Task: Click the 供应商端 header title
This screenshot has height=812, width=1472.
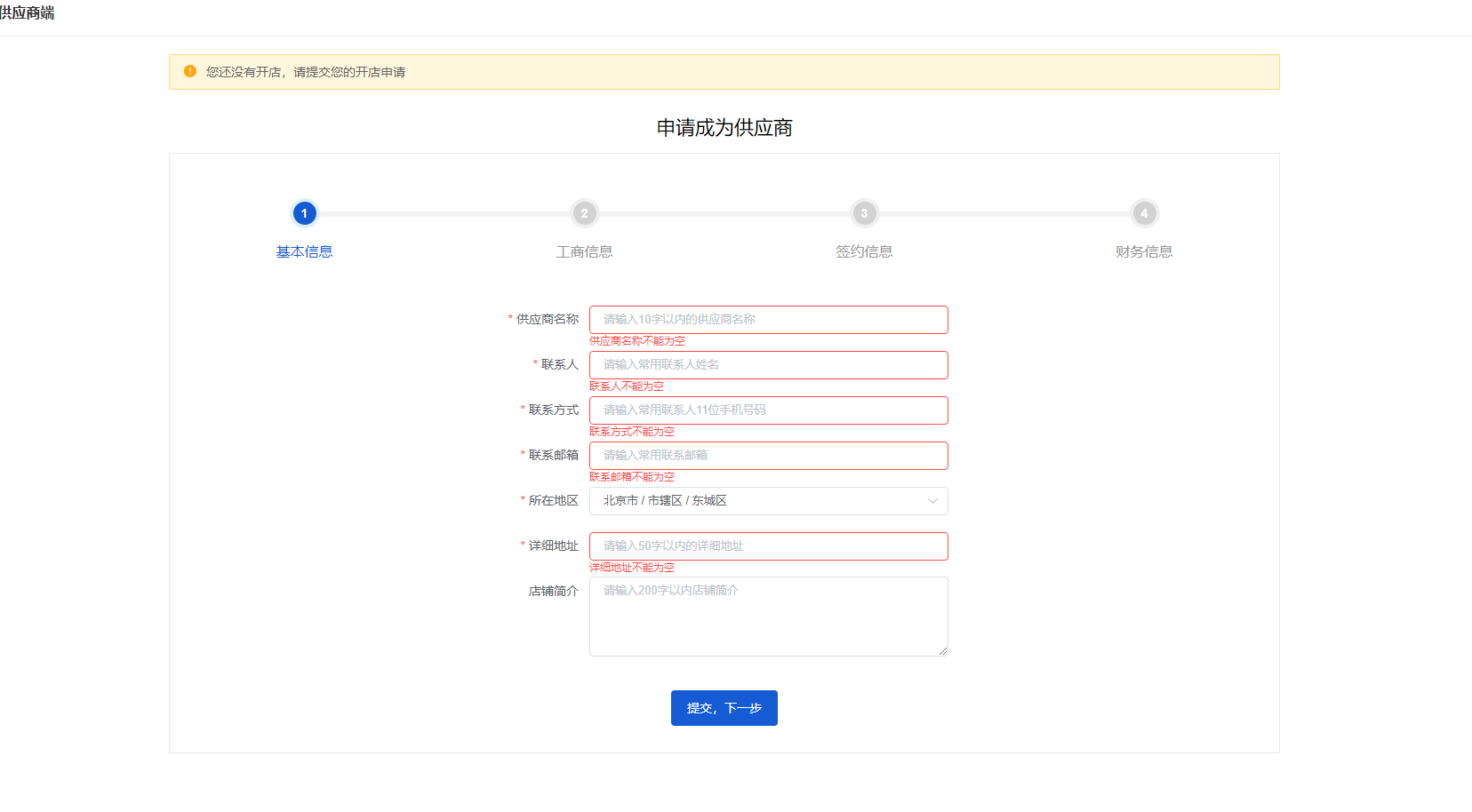Action: point(27,12)
